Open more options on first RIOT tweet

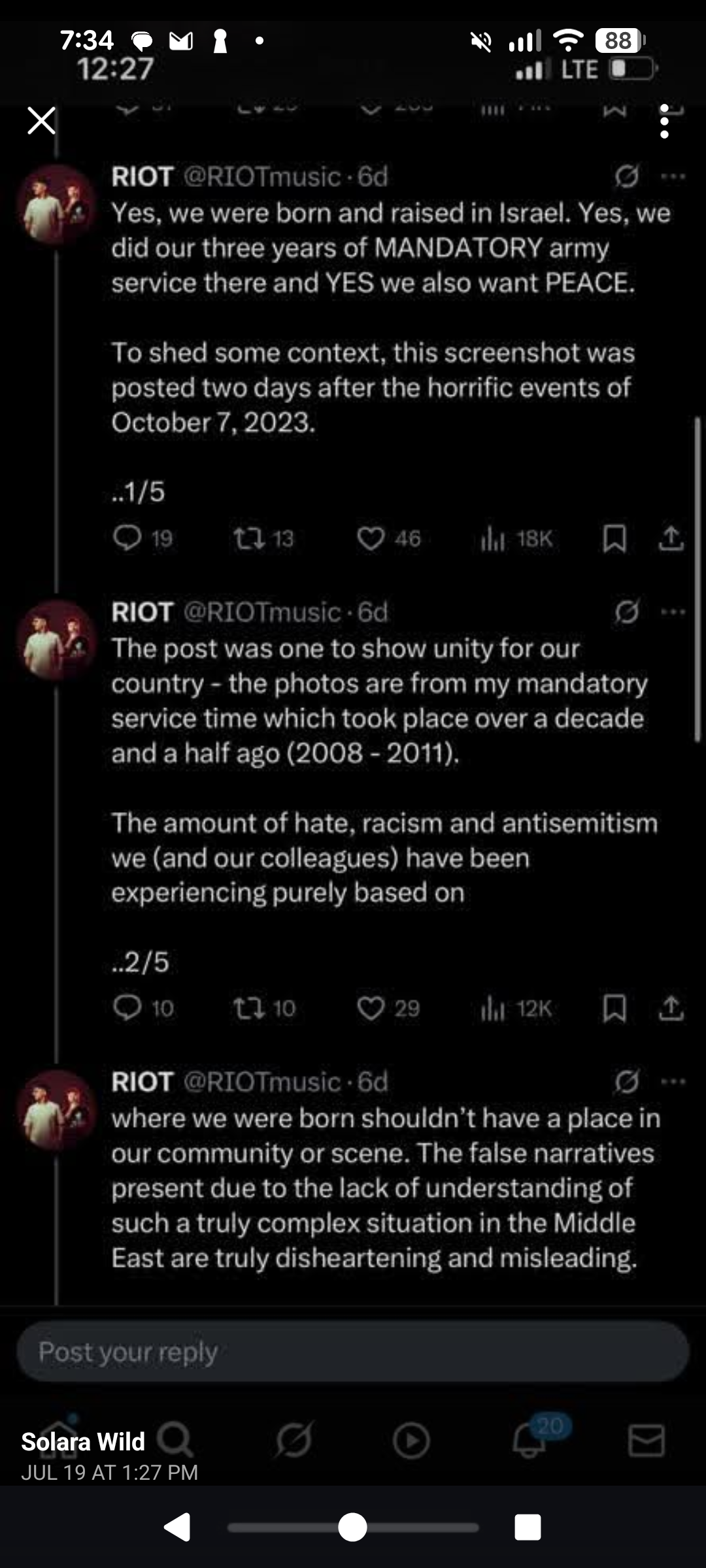(x=673, y=176)
